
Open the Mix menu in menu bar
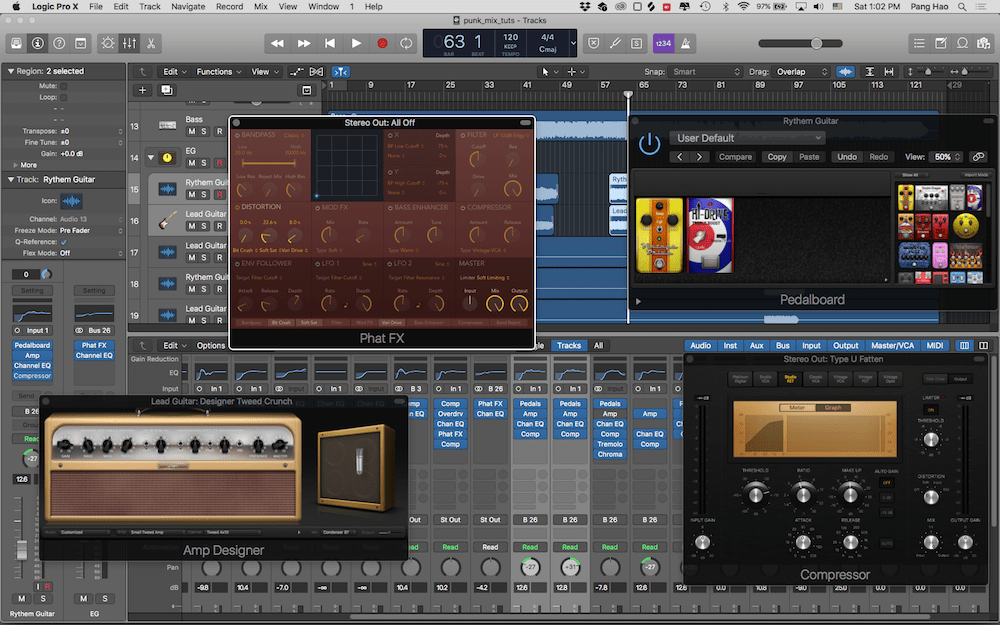(261, 6)
